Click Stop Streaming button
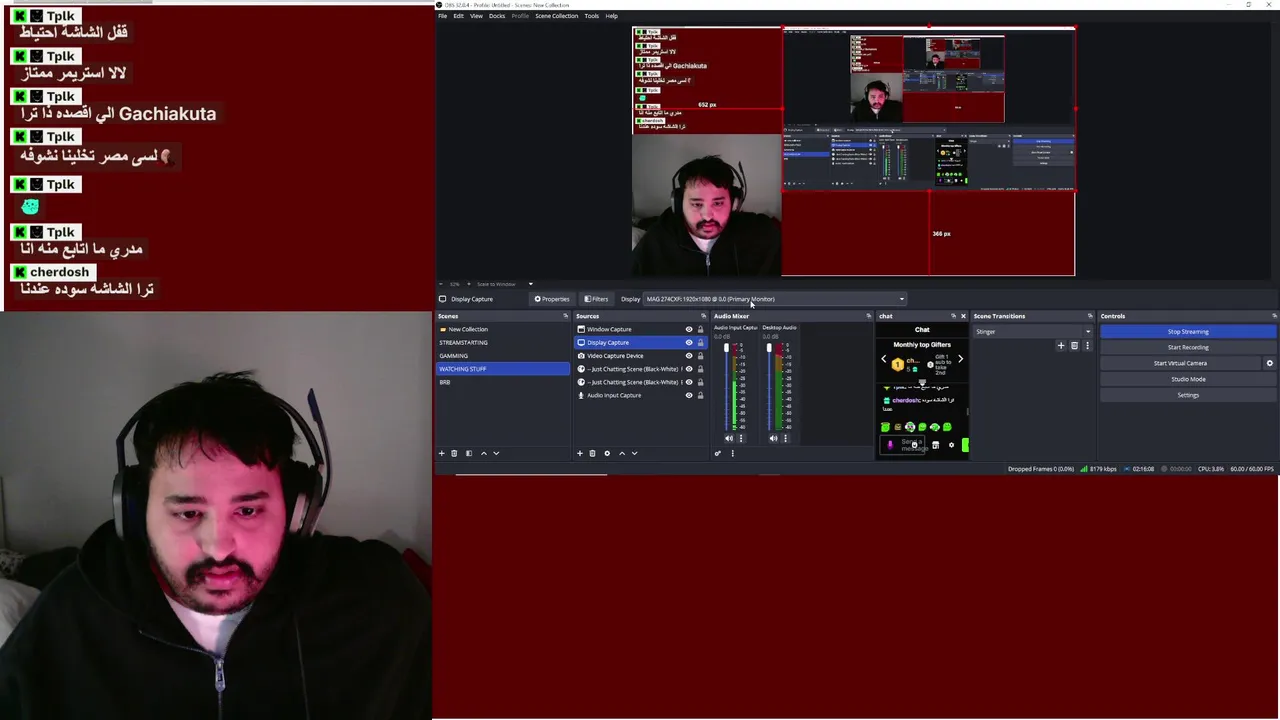The image size is (1280, 720). (x=1188, y=331)
